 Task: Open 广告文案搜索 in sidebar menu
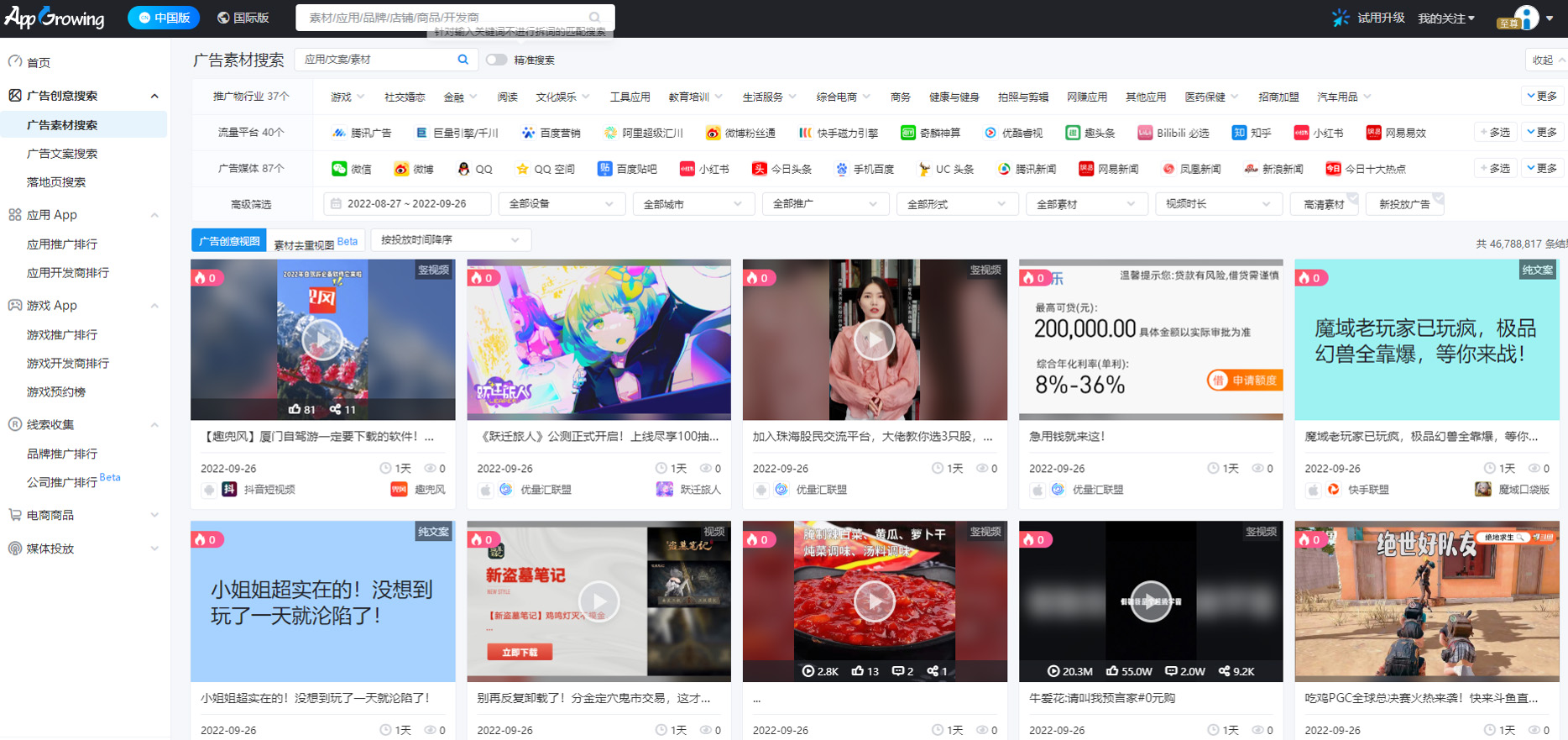[x=62, y=154]
